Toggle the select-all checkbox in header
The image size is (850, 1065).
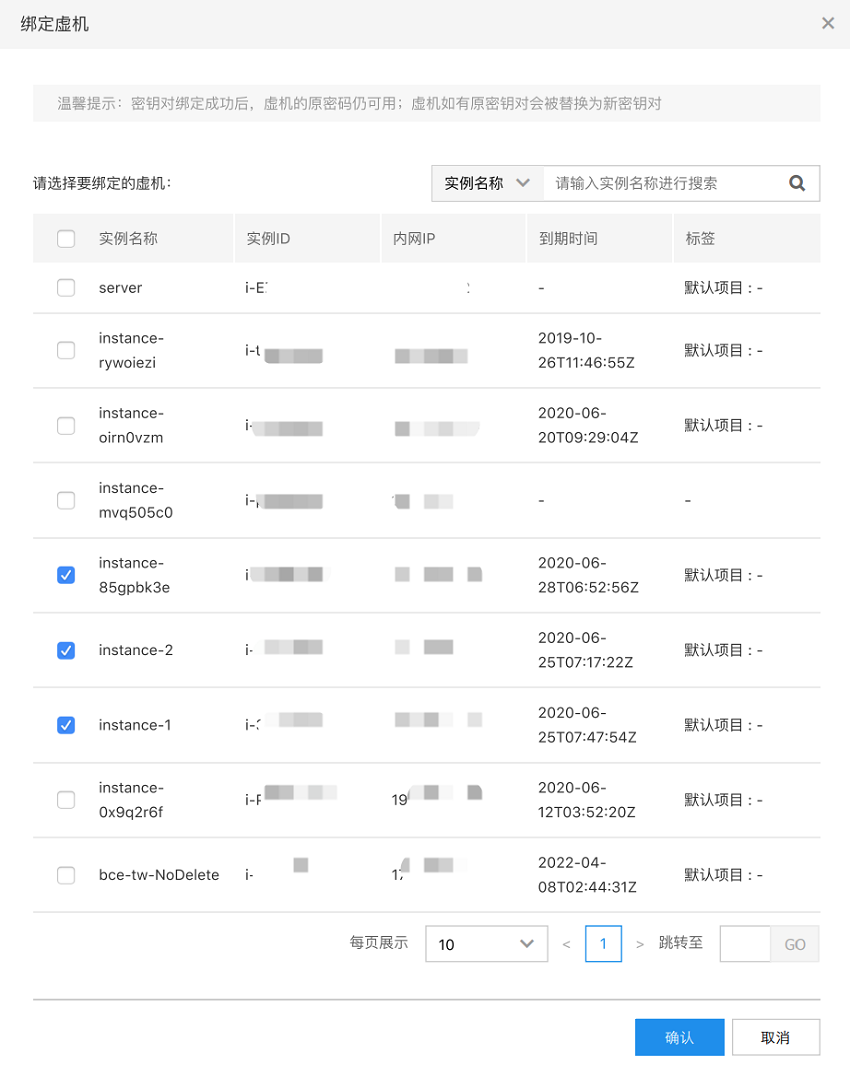(x=66, y=238)
